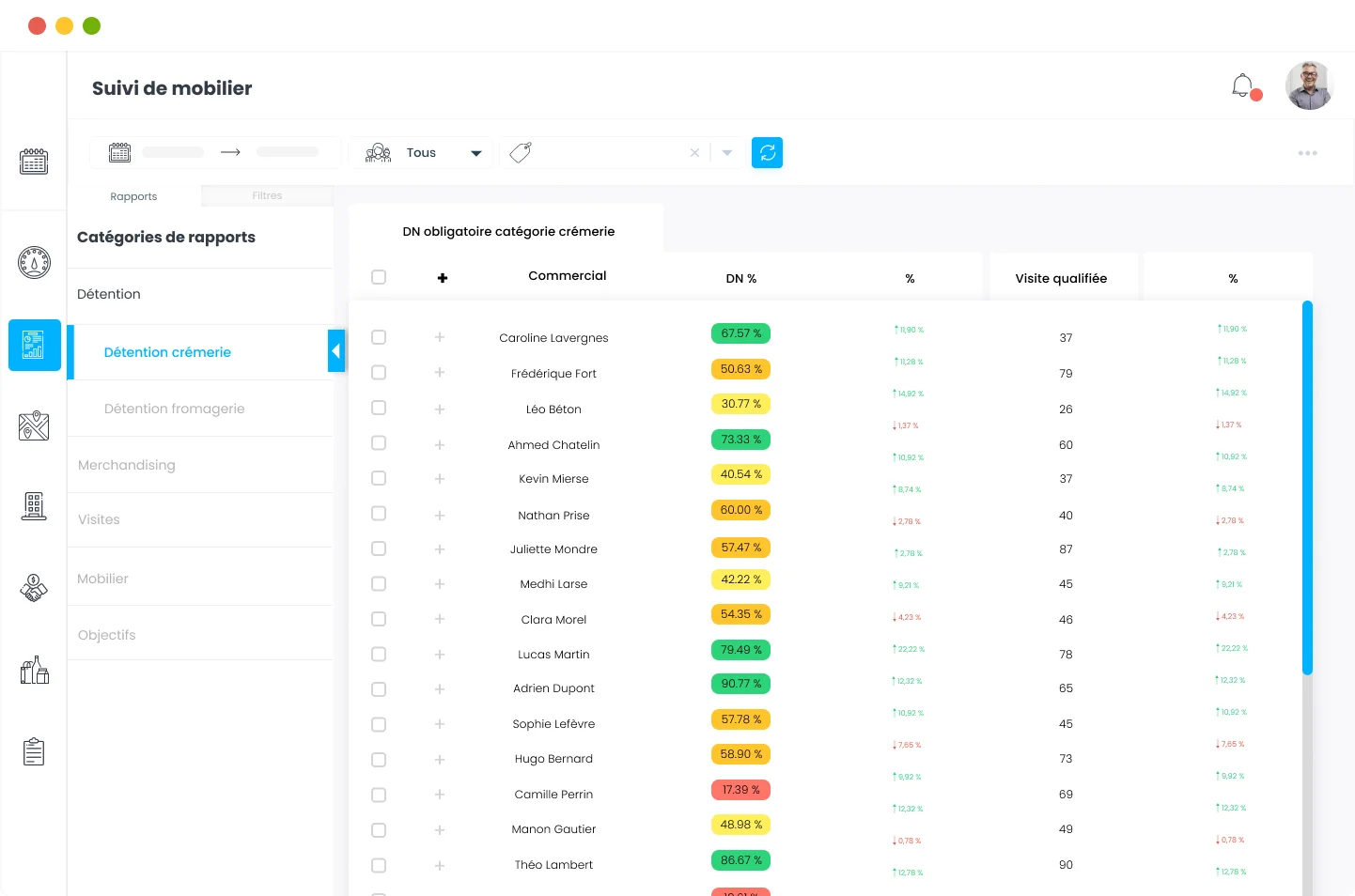
Task: Expand row for Adrien Dupont
Action: 440,688
